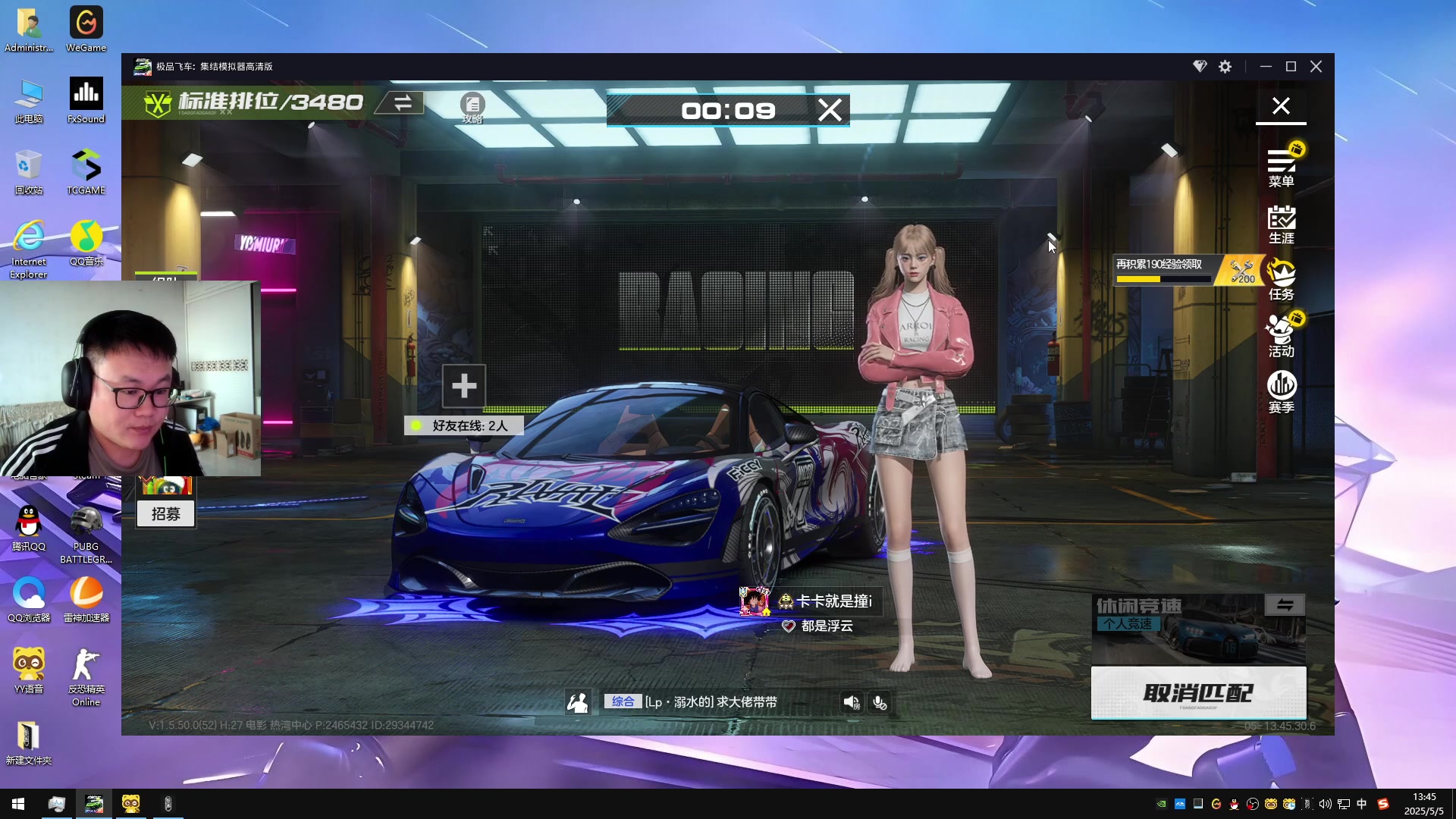This screenshot has height=819, width=1456.
Task: Open the emulator settings gear
Action: 1225,67
